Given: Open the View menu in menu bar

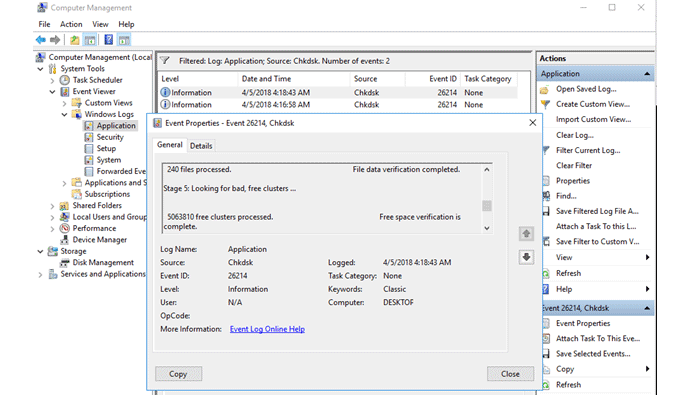Looking at the screenshot, I should tap(100, 24).
